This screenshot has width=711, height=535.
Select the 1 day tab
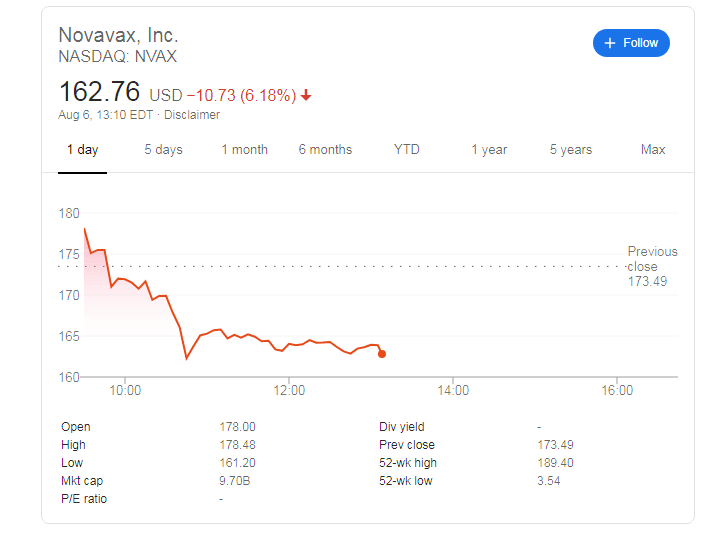pos(82,150)
